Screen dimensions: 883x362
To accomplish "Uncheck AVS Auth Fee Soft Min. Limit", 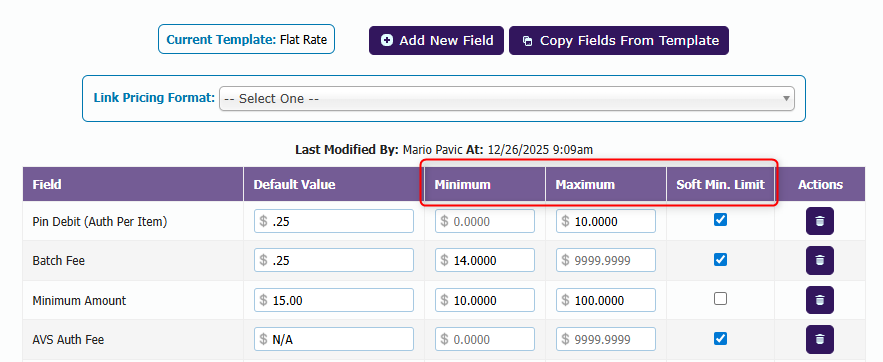I will coord(720,338).
